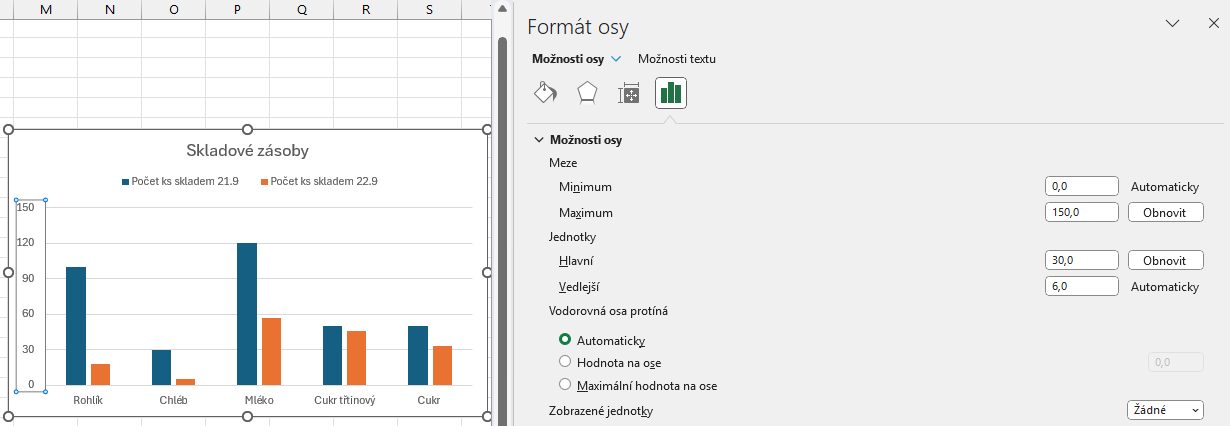Select column header S
1230x426 pixels.
(x=429, y=10)
